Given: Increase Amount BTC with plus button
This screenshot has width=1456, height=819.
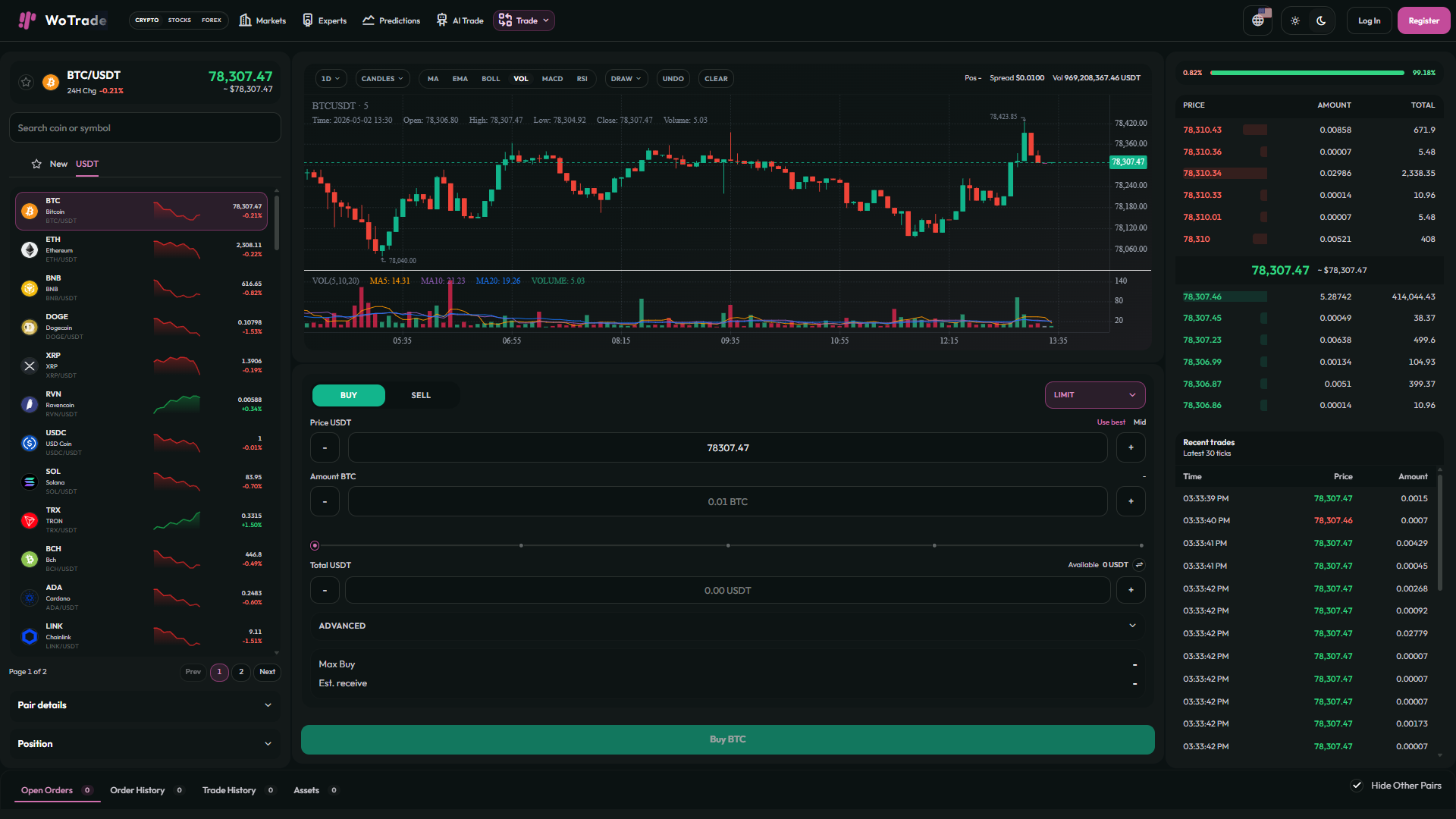Looking at the screenshot, I should 1131,501.
